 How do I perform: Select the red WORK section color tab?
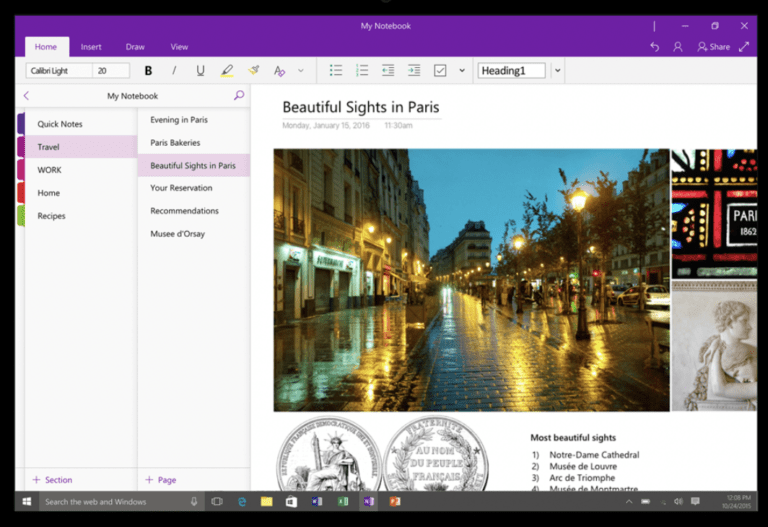click(21, 170)
